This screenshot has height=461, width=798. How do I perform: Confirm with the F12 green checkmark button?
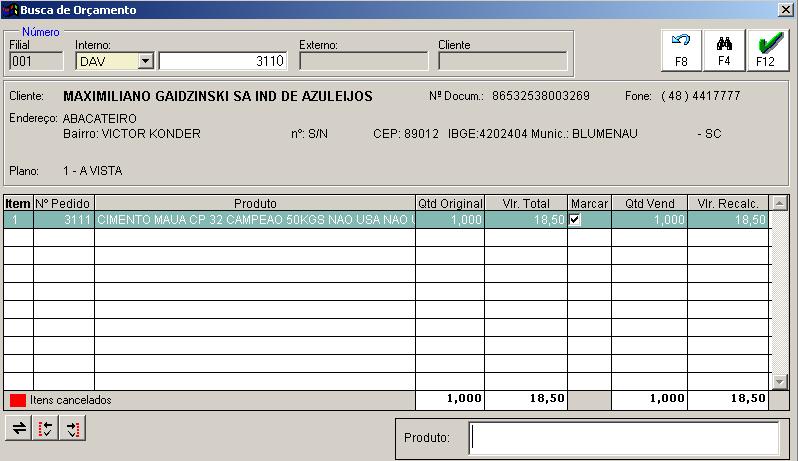(x=766, y=49)
